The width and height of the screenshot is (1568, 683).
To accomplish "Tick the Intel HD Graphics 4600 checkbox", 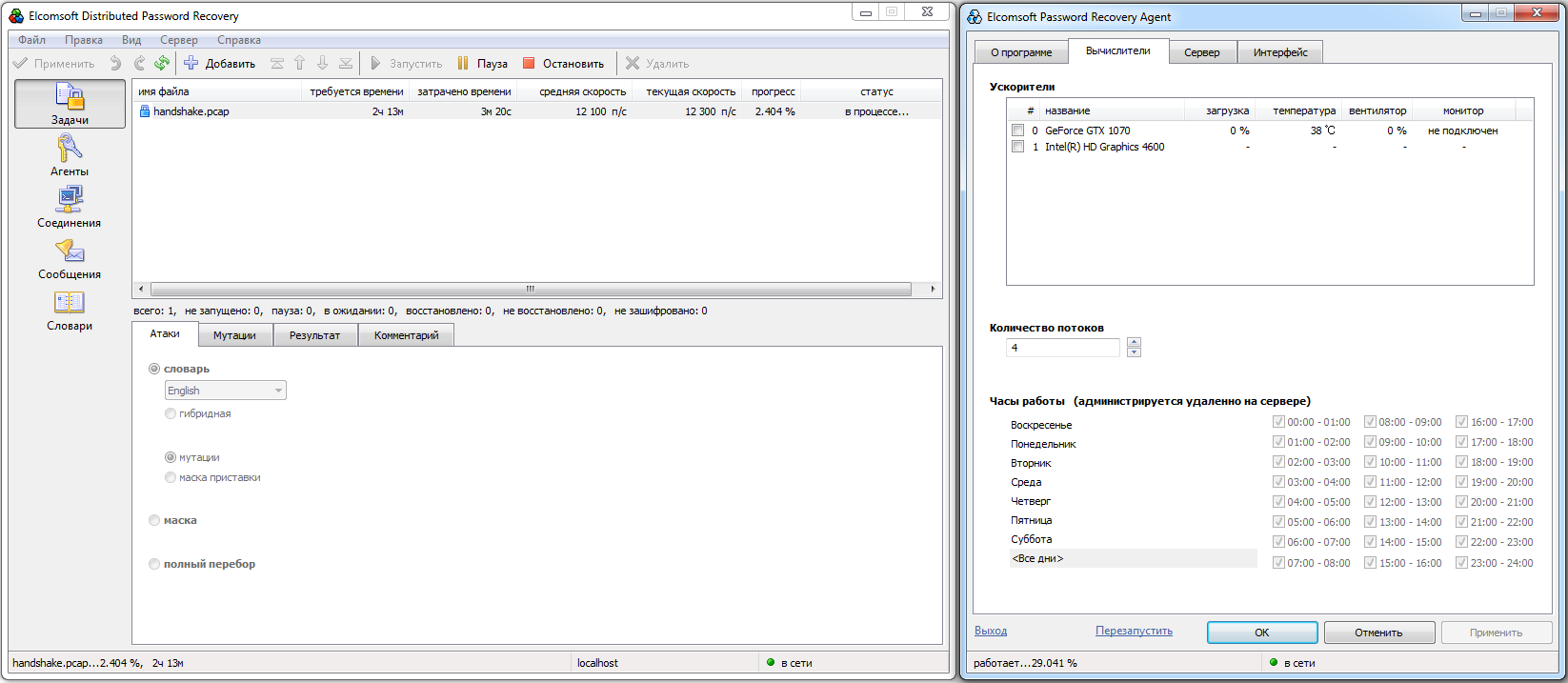I will coord(1017,147).
